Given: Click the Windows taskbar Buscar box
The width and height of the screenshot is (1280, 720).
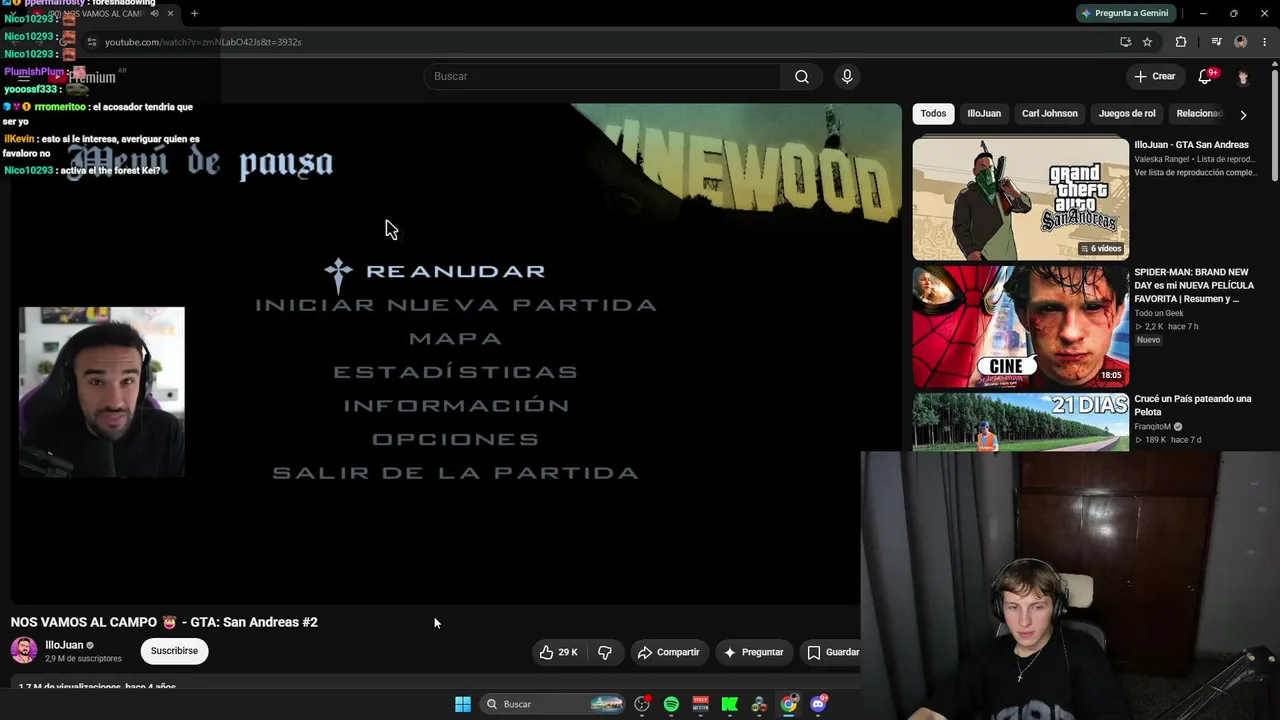Looking at the screenshot, I should point(552,704).
